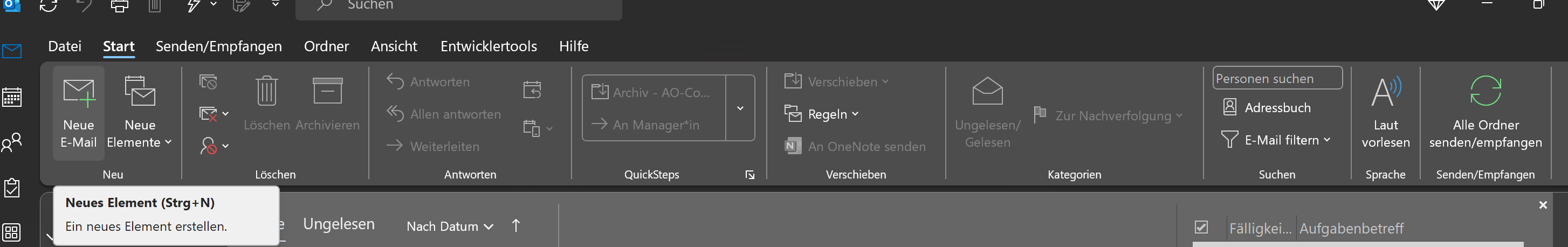Image resolution: width=1568 pixels, height=247 pixels.
Task: Open calendar view in sidebar
Action: tap(11, 97)
